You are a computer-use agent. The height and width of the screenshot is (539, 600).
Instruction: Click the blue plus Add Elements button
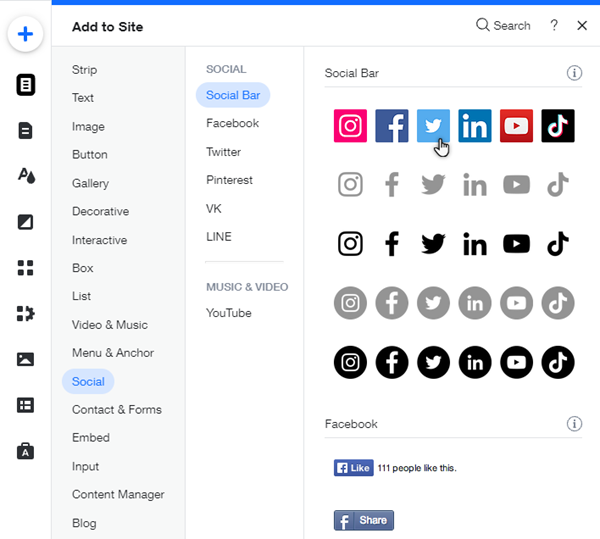(x=25, y=34)
